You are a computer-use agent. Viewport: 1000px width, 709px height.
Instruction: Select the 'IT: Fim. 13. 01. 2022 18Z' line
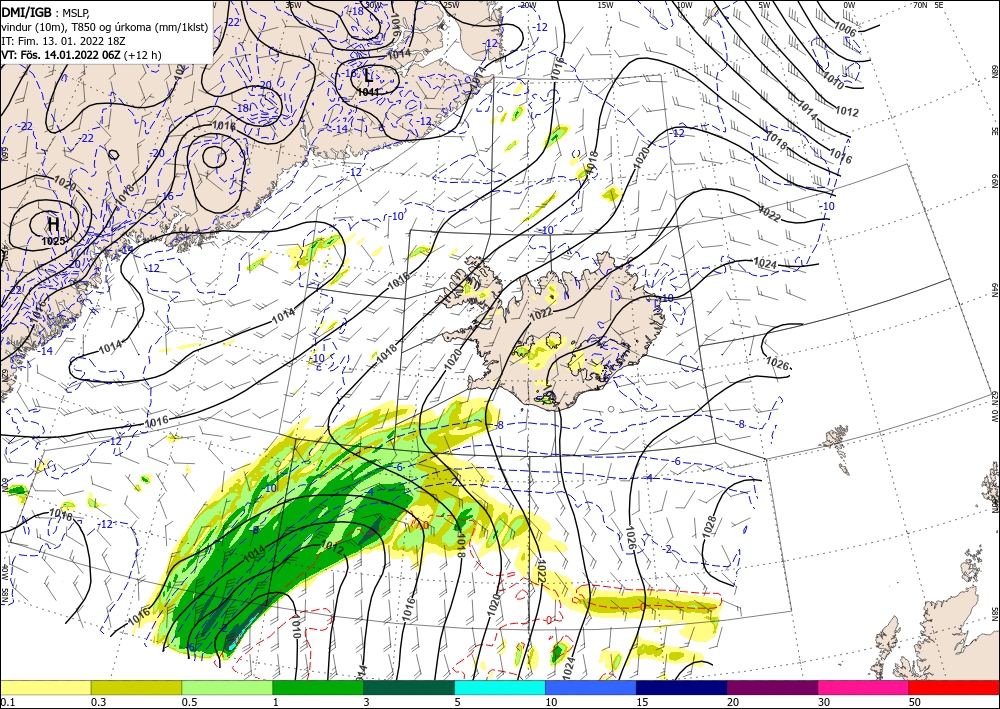pyautogui.click(x=61, y=40)
